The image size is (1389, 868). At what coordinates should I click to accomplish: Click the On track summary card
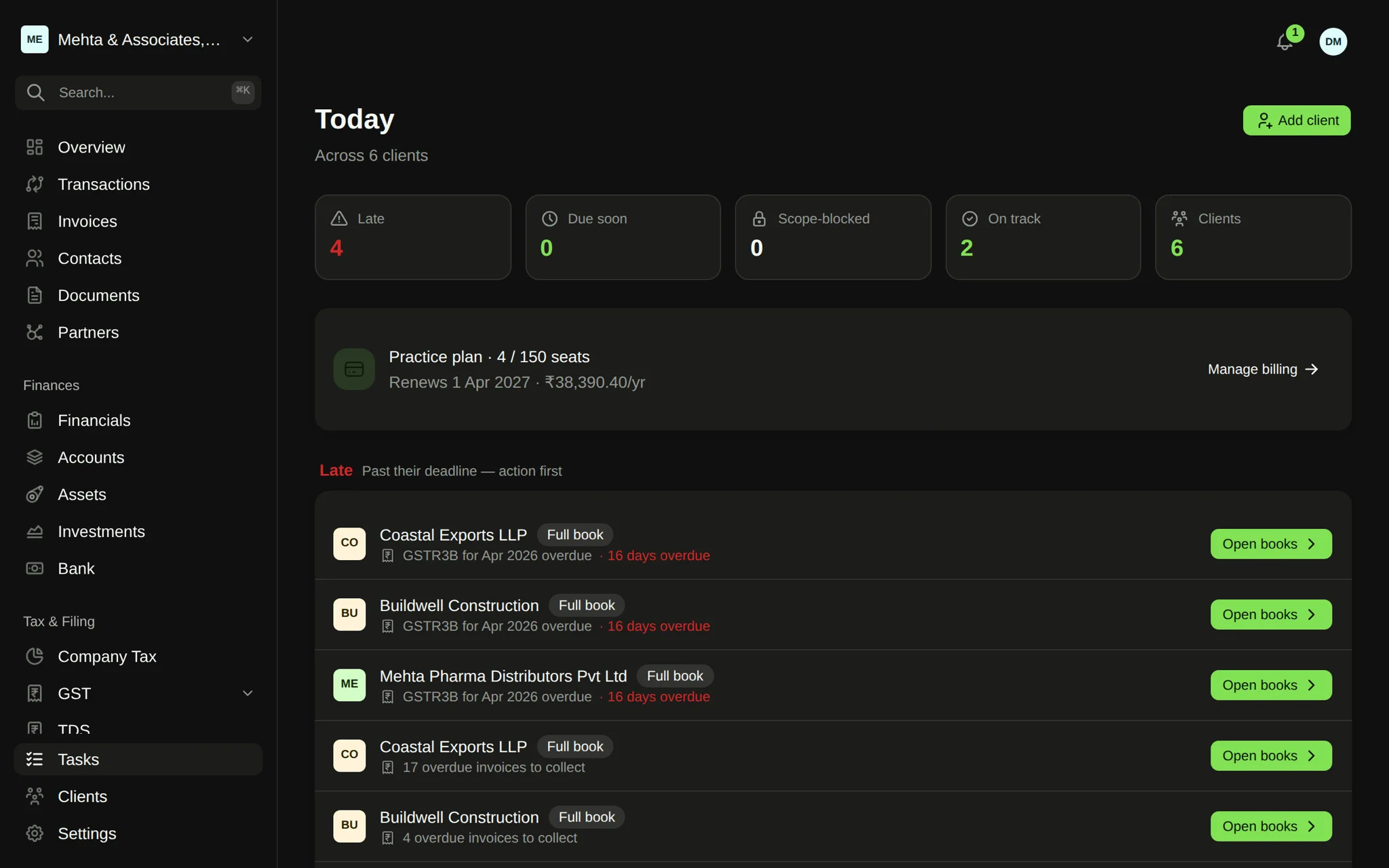pos(1043,237)
